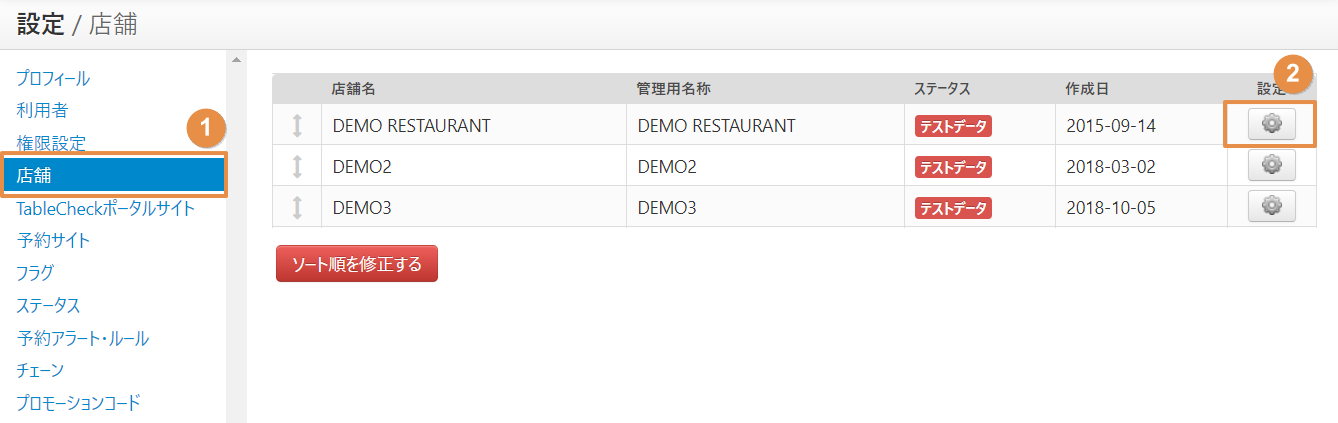Open the フラグ settings page
The height and width of the screenshot is (423, 1338).
35,272
